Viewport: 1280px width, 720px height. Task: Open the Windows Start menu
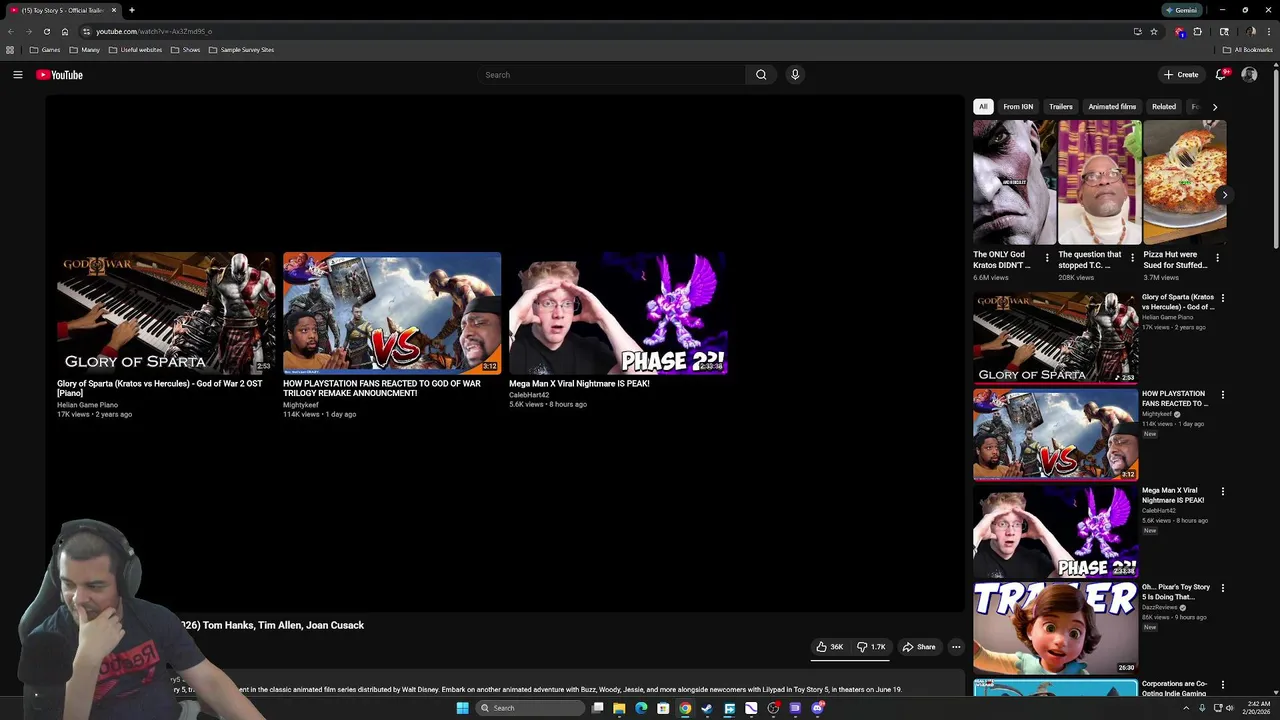462,708
